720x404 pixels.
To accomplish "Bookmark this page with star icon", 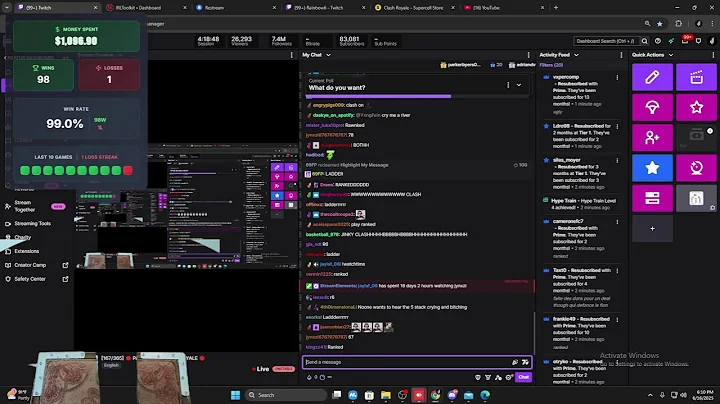I will click(660, 24).
